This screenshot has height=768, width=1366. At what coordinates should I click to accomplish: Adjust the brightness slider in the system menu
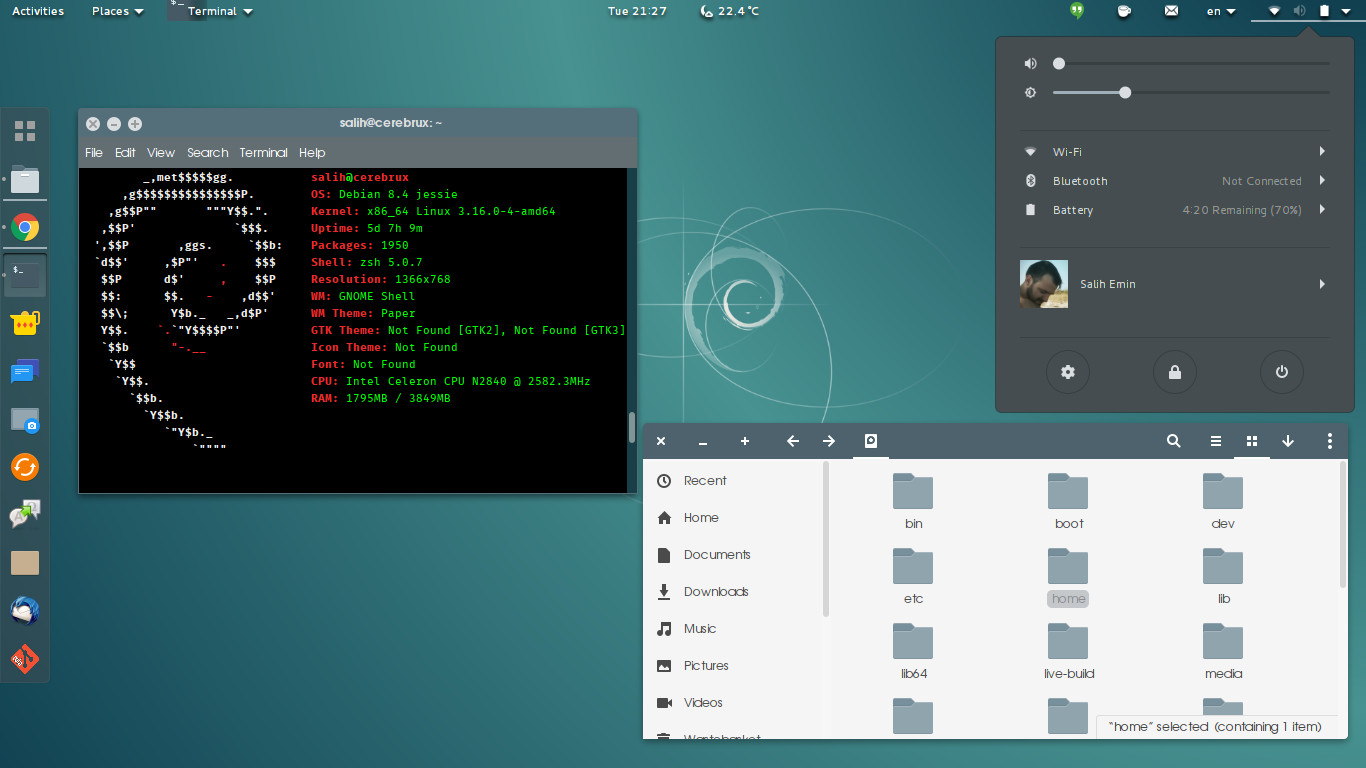1124,92
